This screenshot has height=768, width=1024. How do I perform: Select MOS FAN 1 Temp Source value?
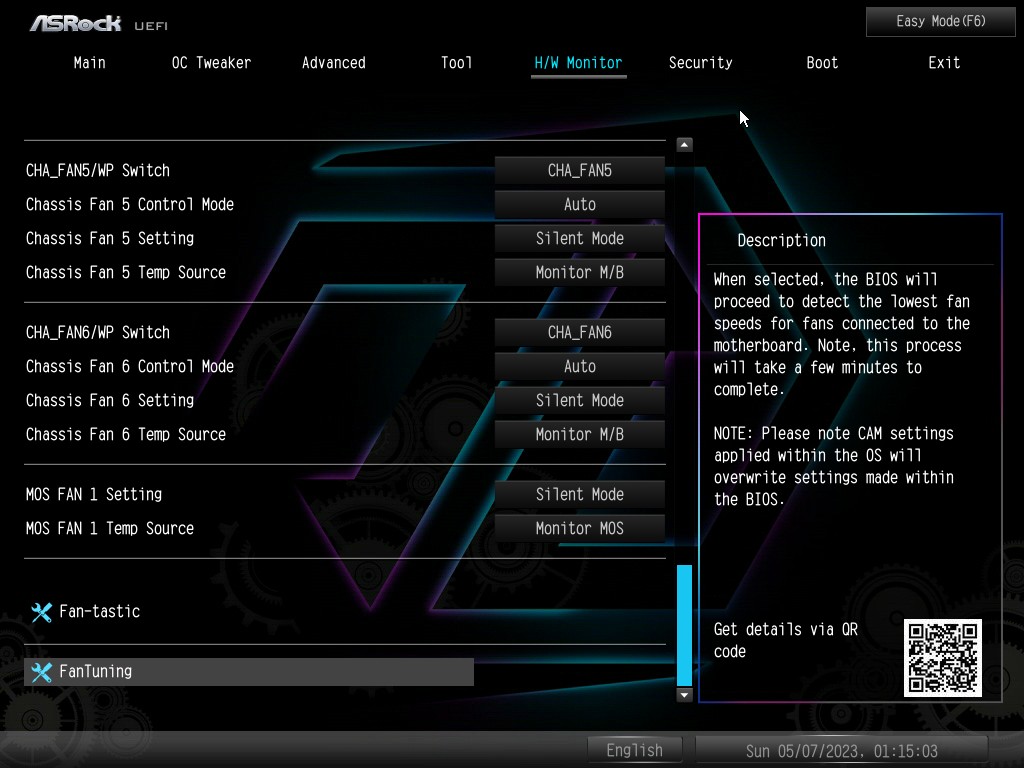(x=579, y=528)
